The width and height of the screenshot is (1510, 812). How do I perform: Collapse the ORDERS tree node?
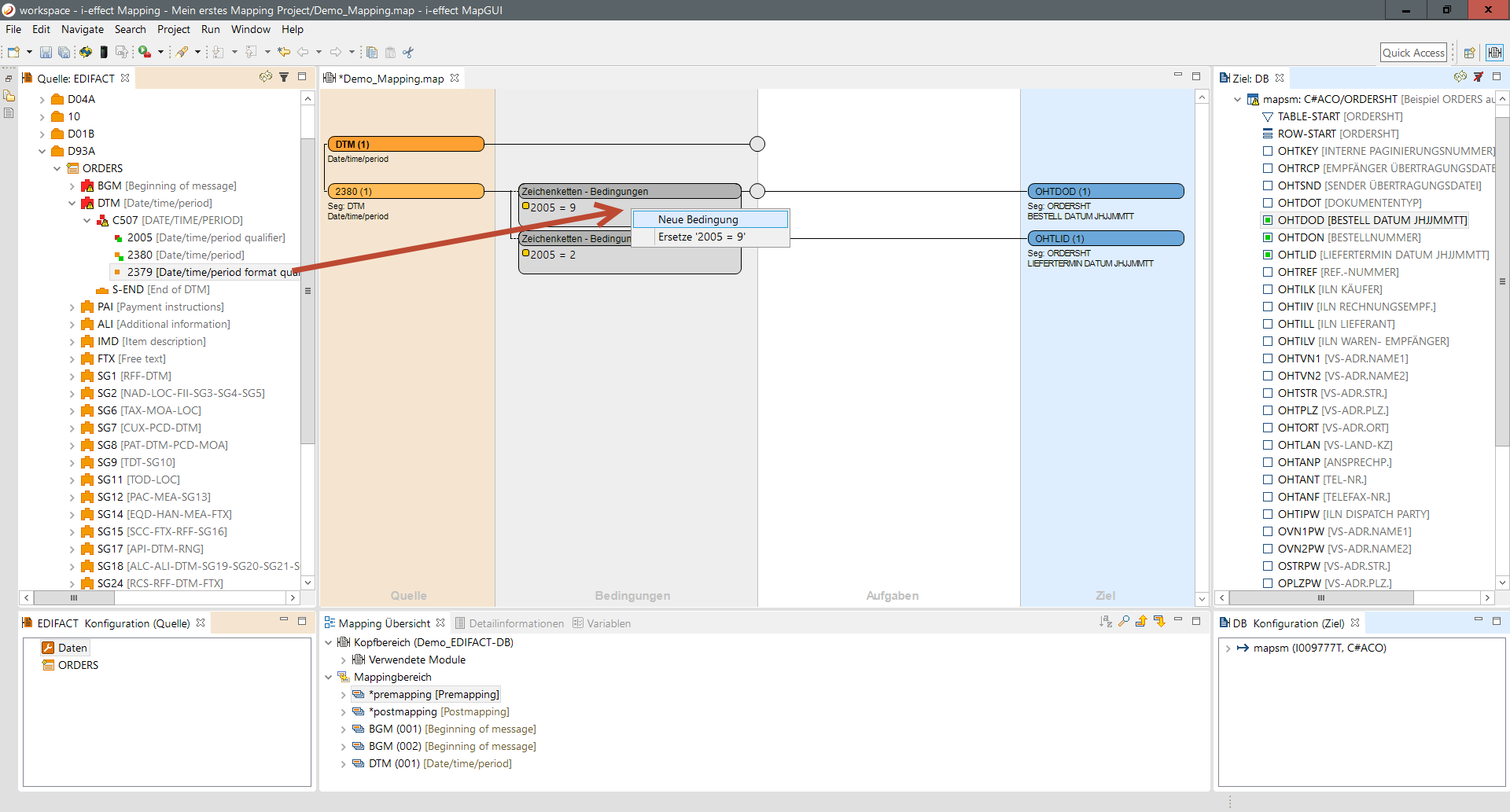click(57, 169)
